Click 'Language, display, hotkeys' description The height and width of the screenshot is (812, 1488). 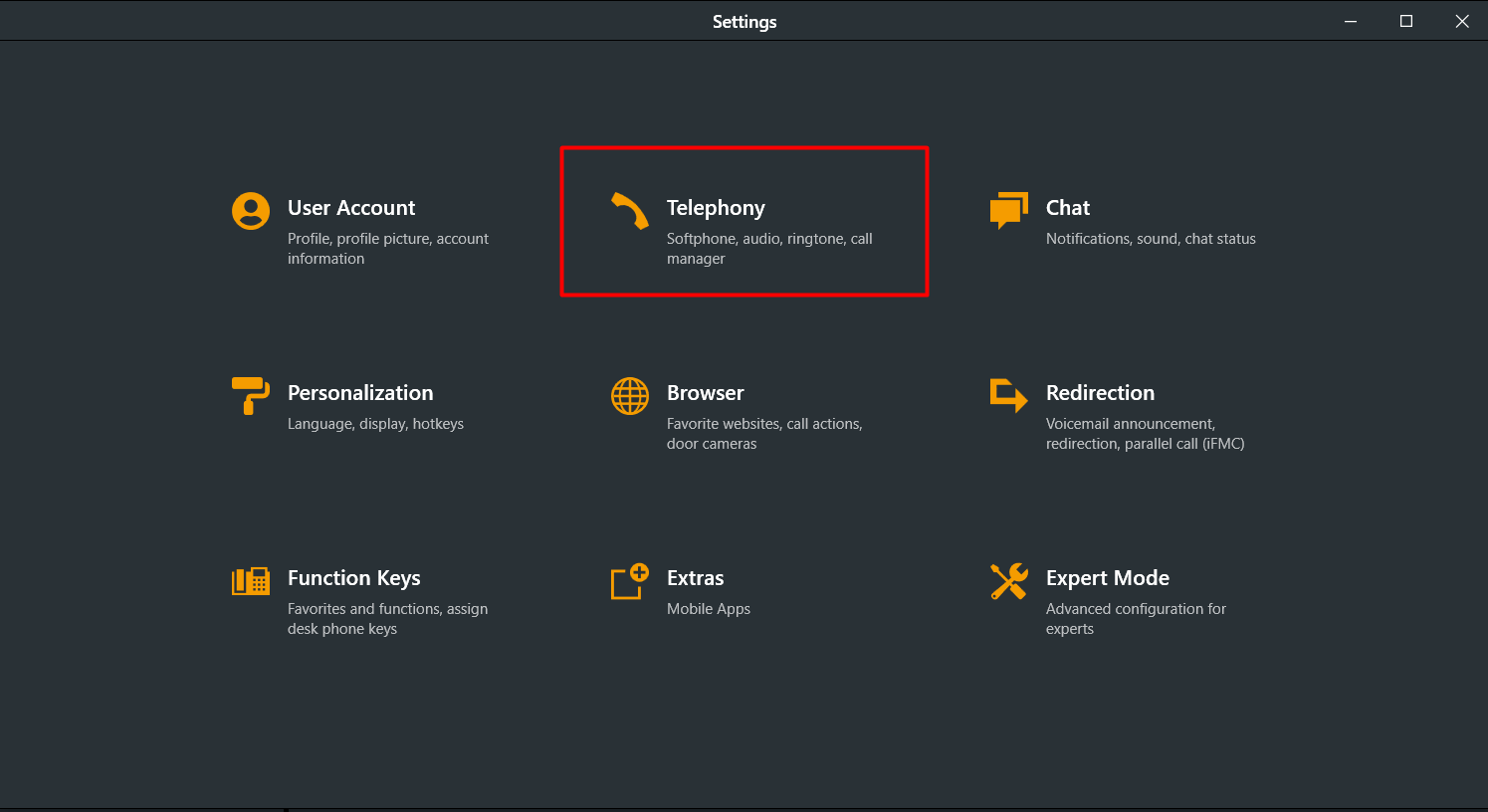pyautogui.click(x=375, y=424)
